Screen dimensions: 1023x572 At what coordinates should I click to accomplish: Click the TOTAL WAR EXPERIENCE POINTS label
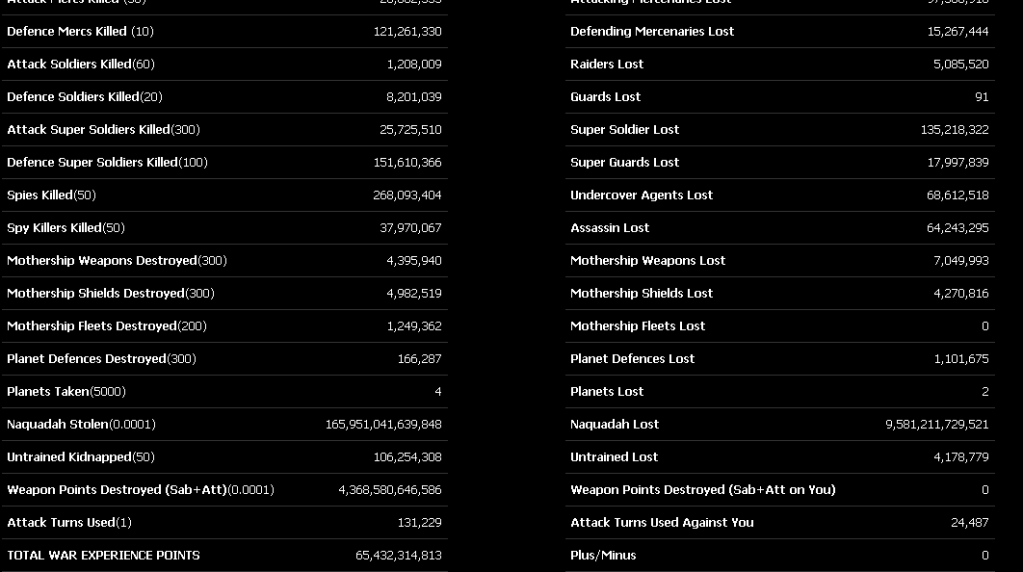[103, 555]
